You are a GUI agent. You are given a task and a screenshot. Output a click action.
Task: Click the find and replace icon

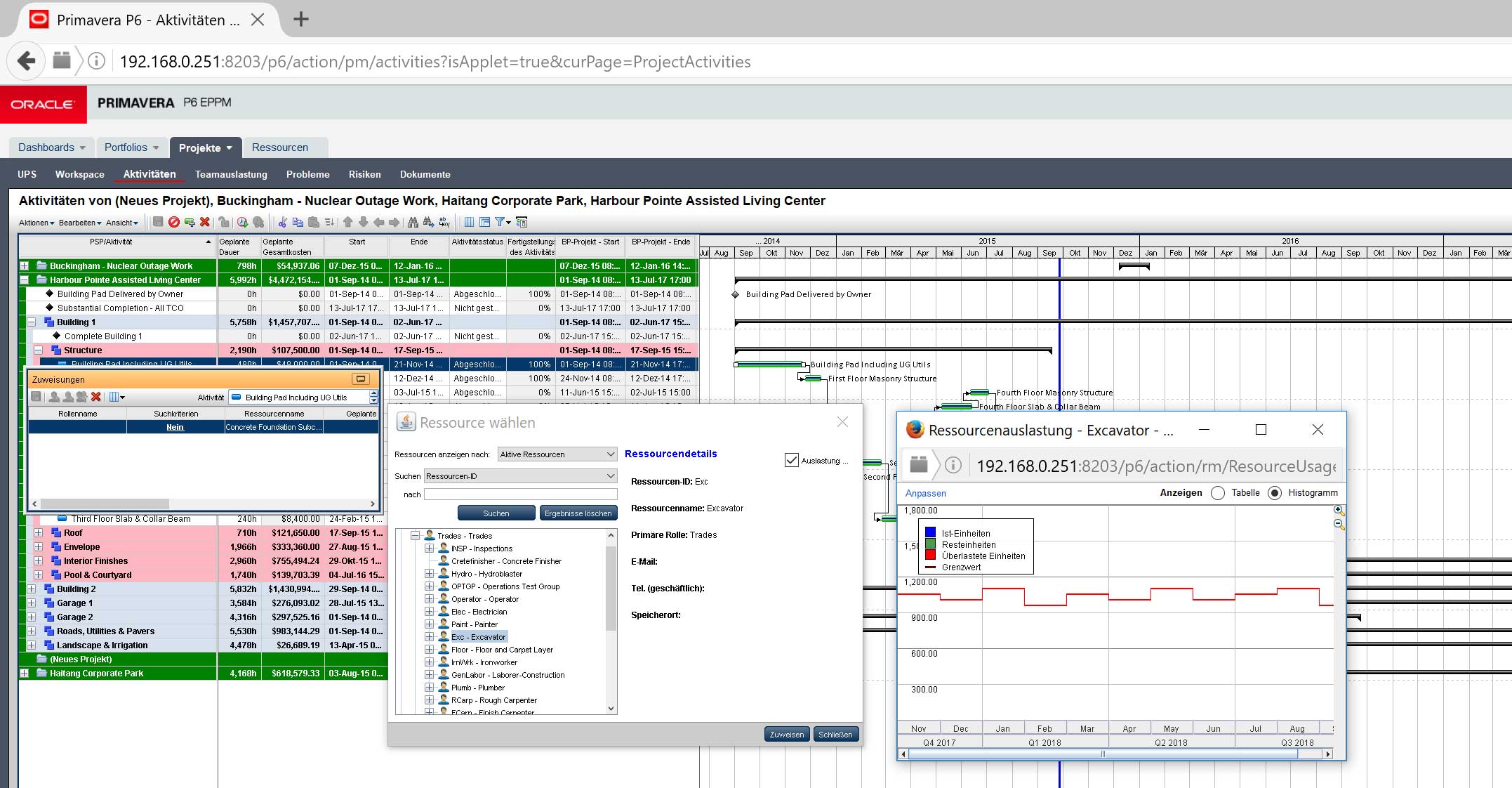(444, 222)
